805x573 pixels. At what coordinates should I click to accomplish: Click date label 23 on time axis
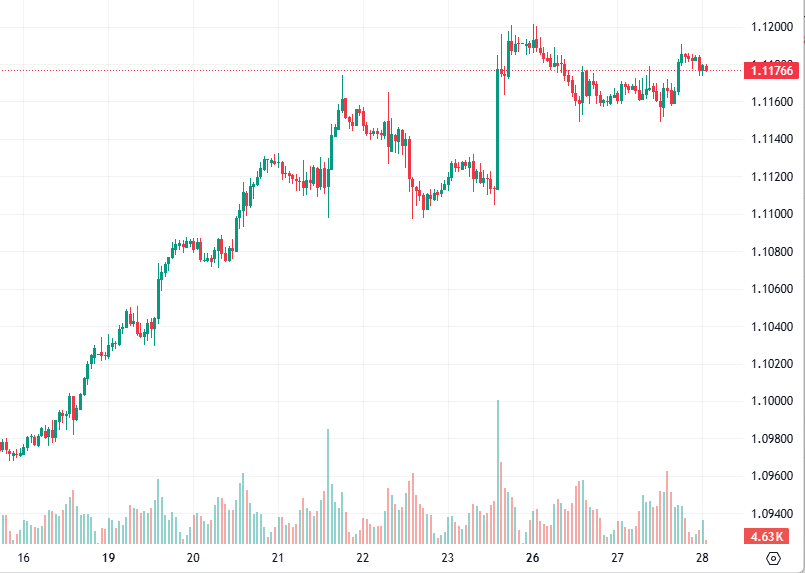click(x=447, y=558)
